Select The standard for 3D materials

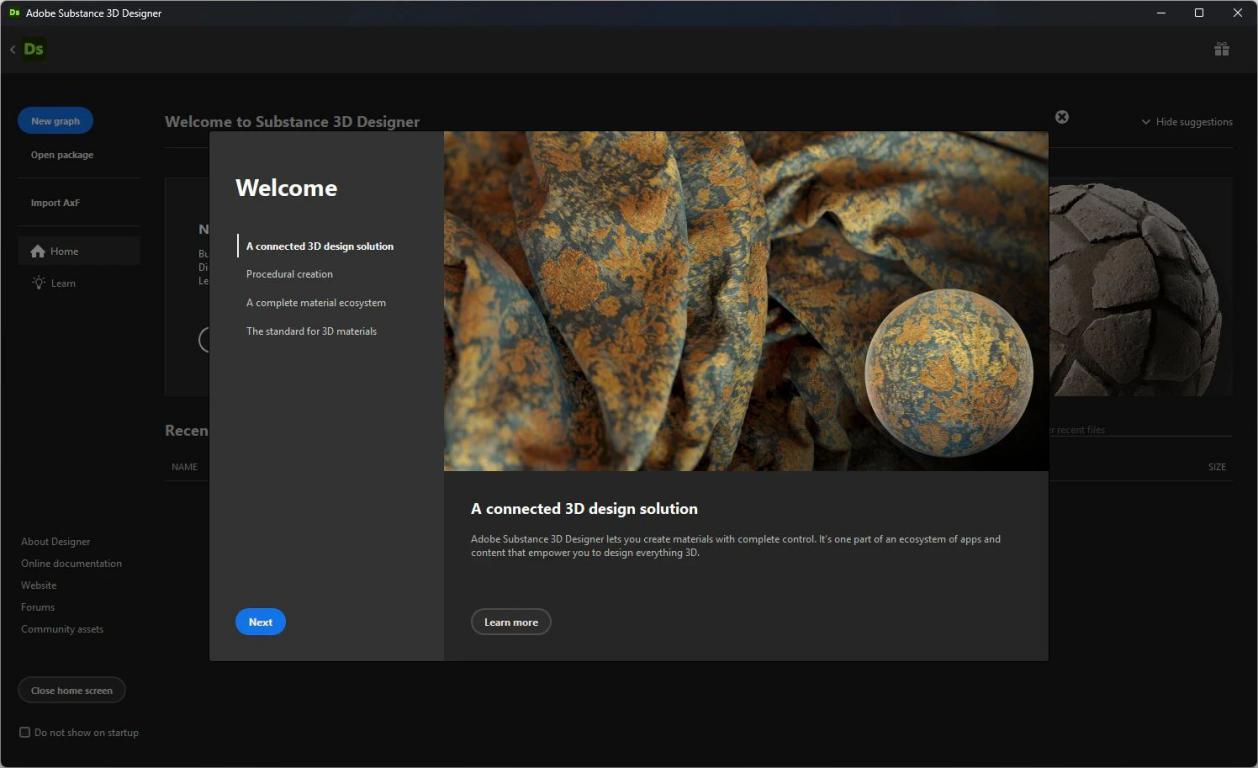[311, 331]
